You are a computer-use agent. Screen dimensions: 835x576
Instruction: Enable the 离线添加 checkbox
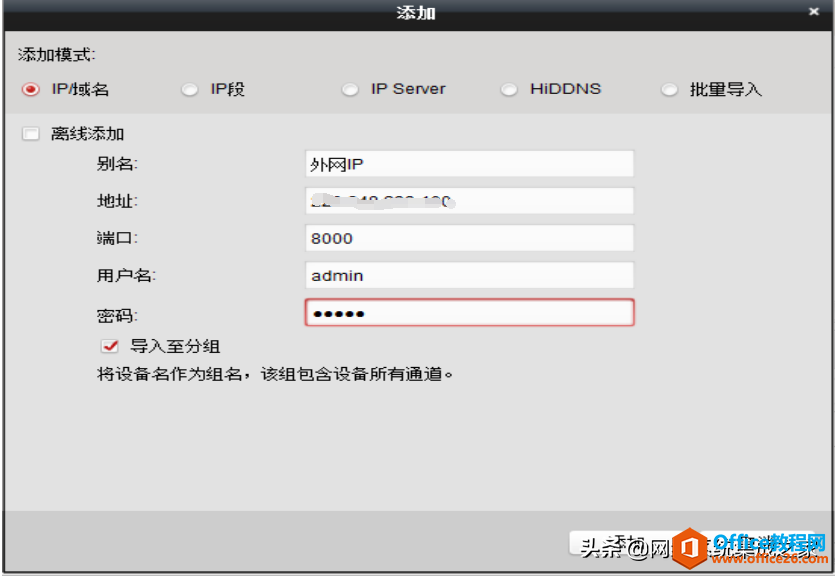click(x=30, y=134)
